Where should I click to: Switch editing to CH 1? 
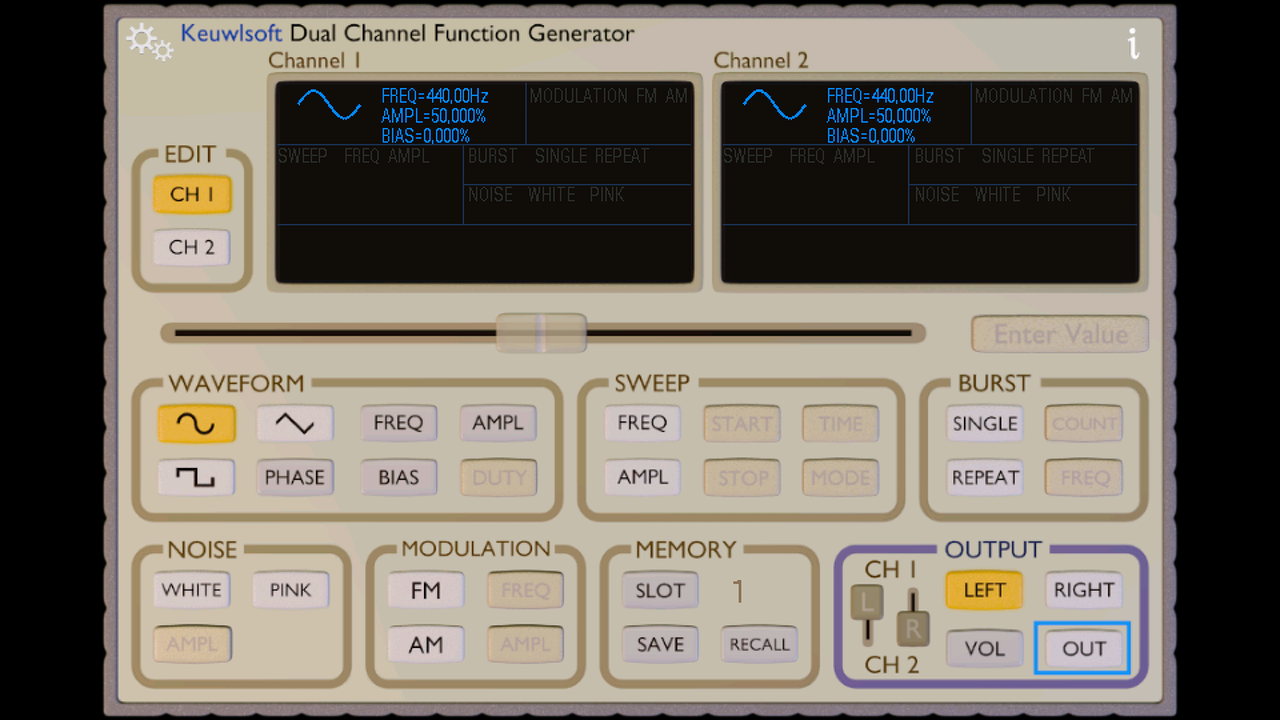click(192, 195)
